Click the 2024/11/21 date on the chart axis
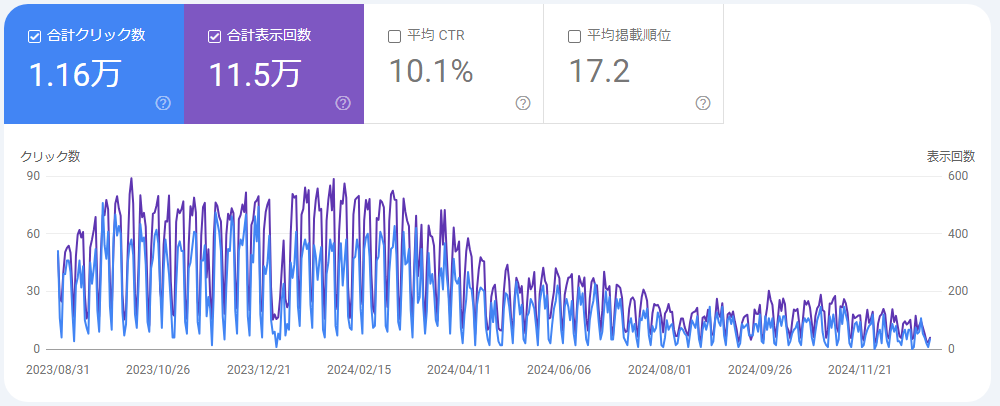The image size is (1000, 406). coord(859,370)
